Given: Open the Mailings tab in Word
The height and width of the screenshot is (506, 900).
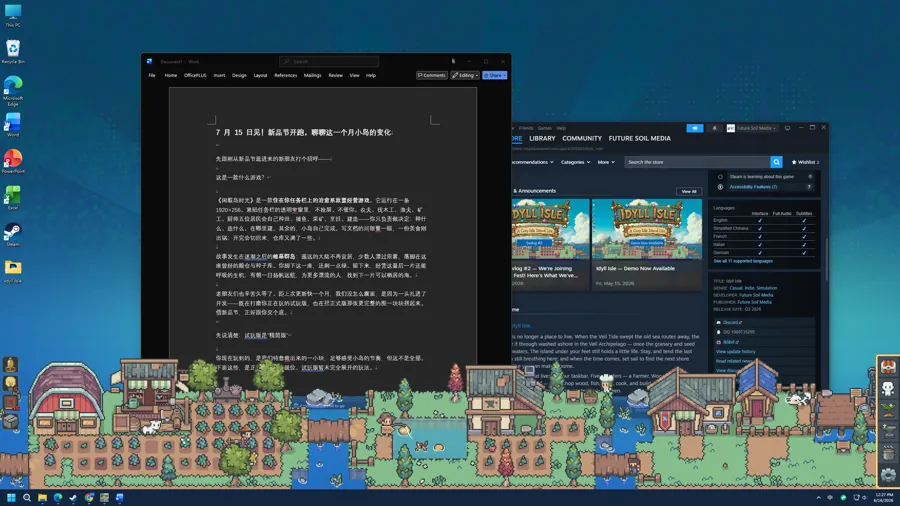Looking at the screenshot, I should pos(312,75).
